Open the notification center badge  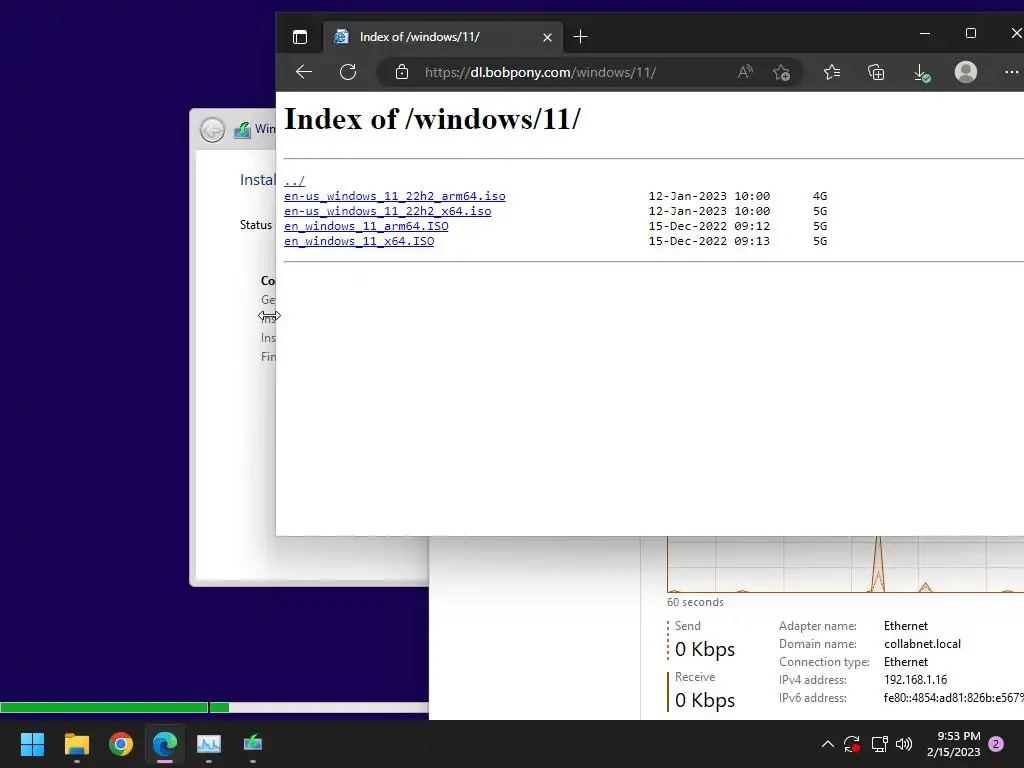tap(996, 744)
